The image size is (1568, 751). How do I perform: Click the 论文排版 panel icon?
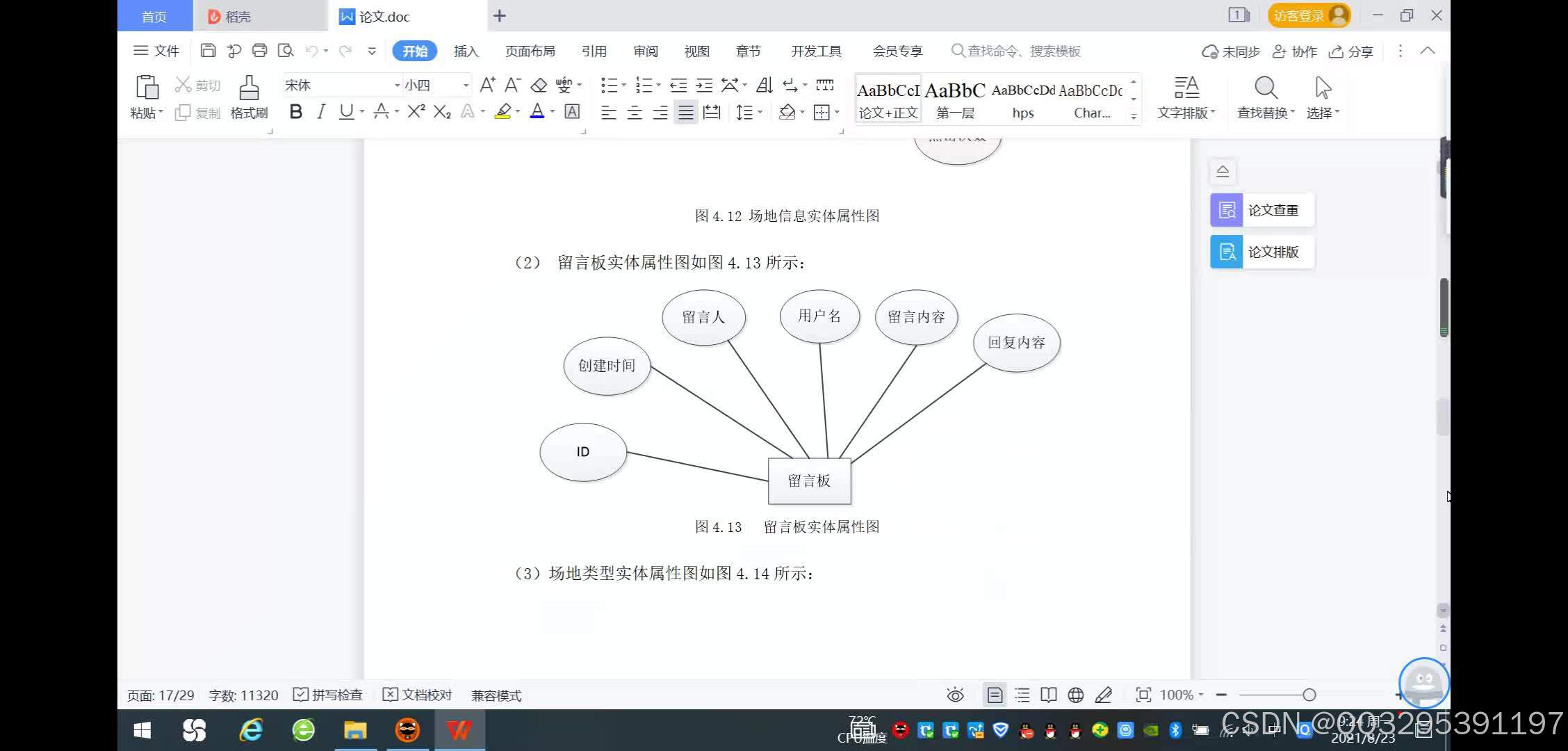click(x=1227, y=252)
